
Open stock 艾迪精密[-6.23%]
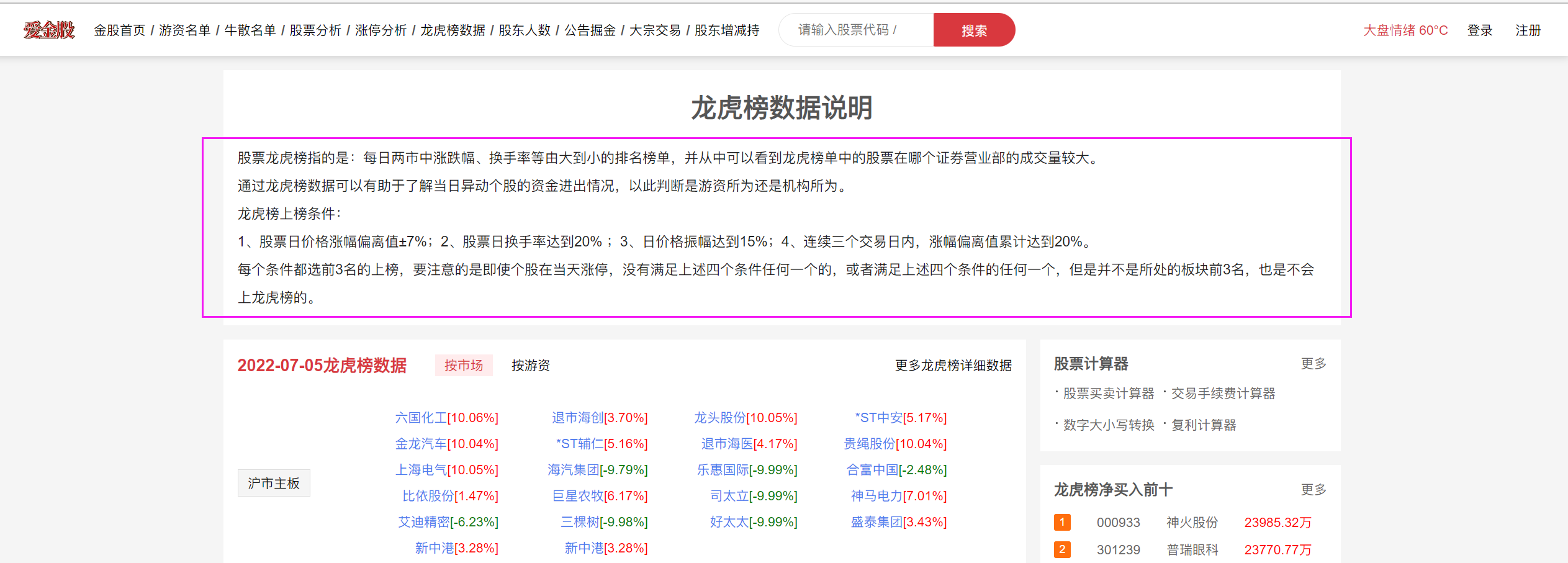[x=448, y=522]
